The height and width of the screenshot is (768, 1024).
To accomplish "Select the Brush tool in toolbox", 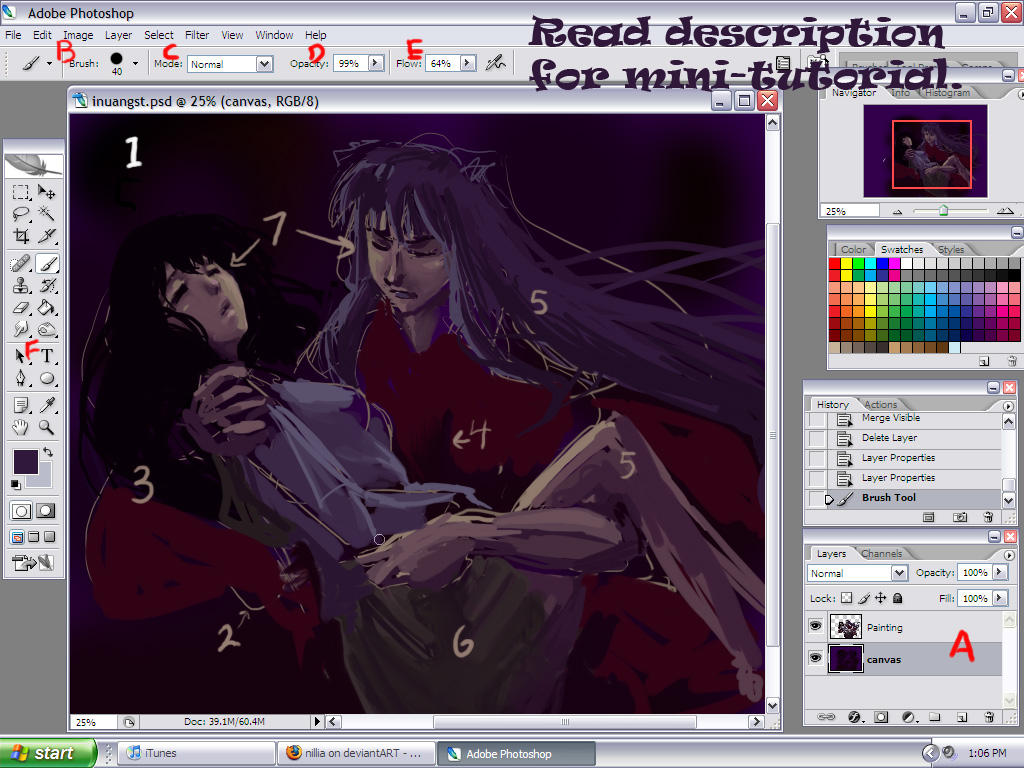I will coord(46,263).
